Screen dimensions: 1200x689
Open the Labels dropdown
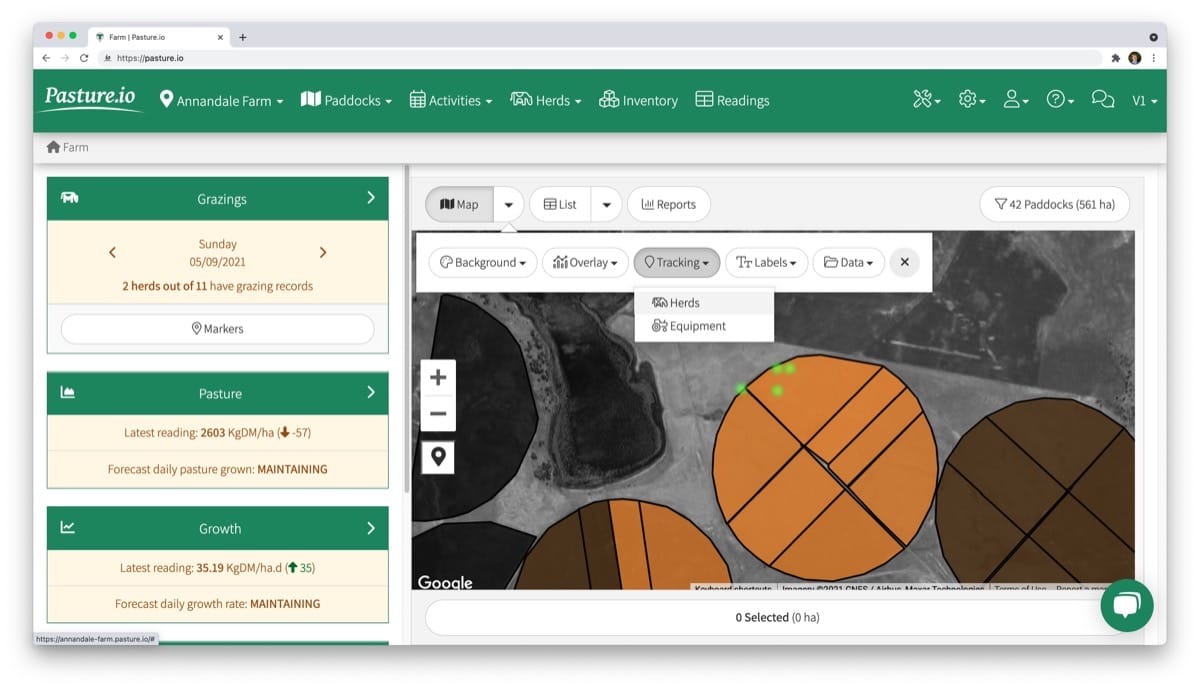tap(766, 262)
